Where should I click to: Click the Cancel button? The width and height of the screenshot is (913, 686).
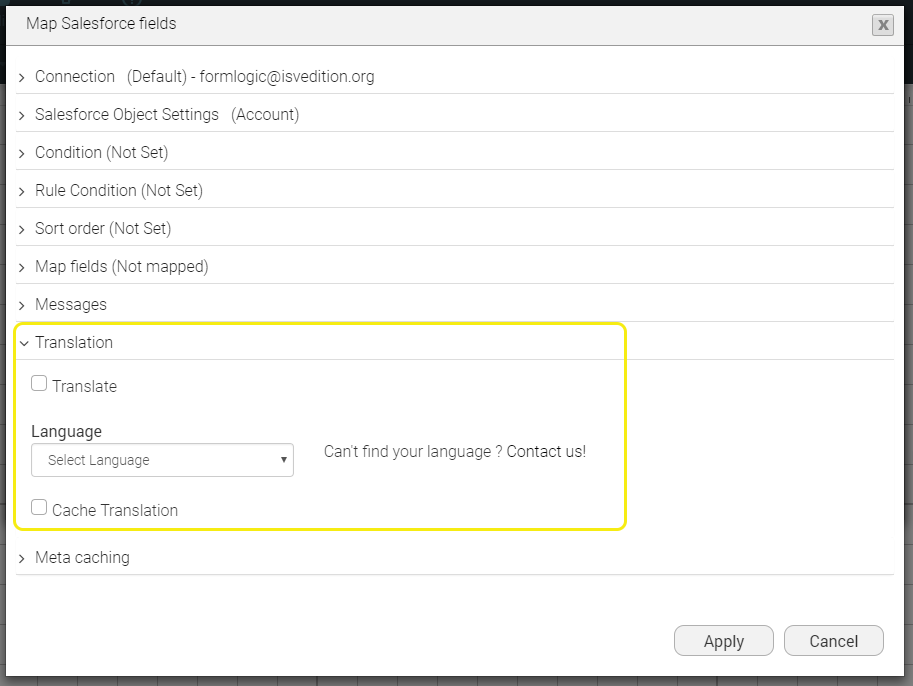[833, 640]
